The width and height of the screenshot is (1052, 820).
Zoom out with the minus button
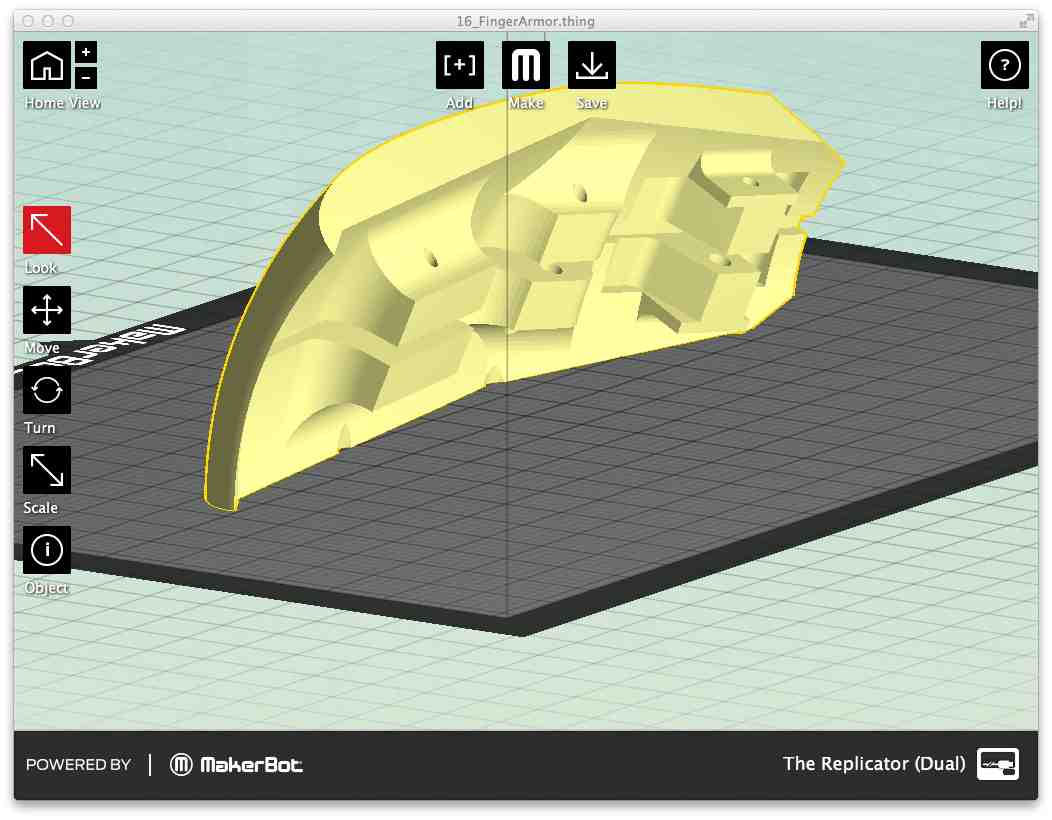(86, 77)
